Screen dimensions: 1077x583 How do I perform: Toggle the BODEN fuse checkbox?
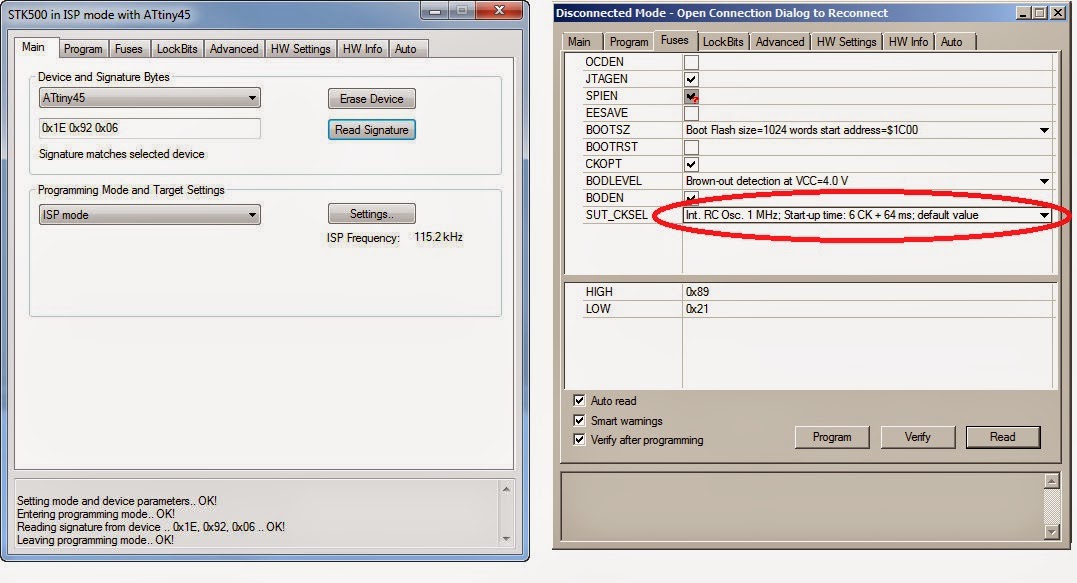[691, 198]
